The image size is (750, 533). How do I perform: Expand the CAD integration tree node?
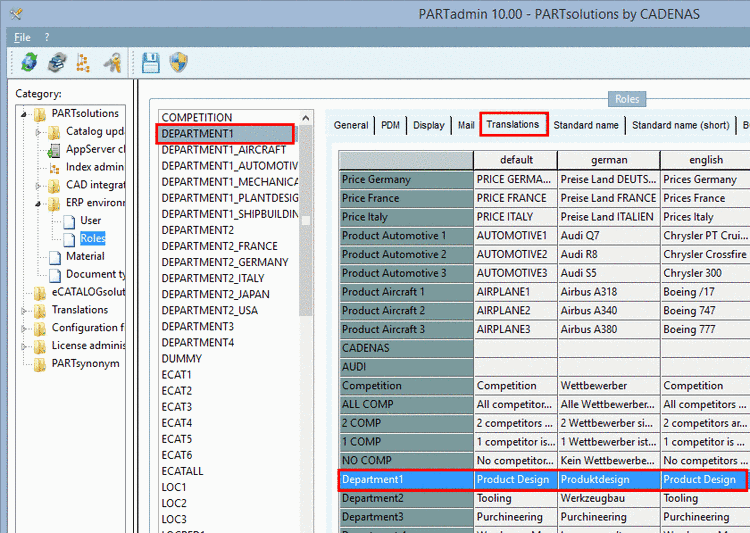point(38,185)
